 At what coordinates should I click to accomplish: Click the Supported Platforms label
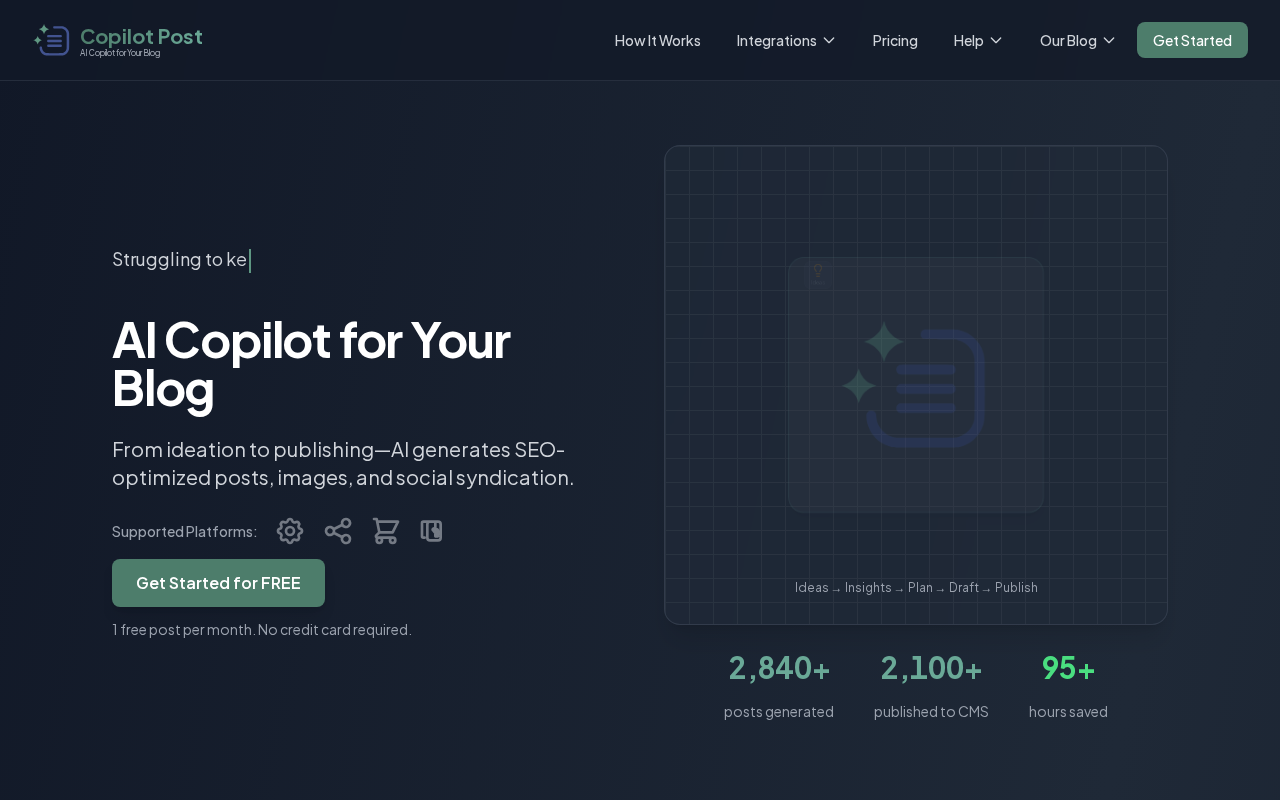(x=184, y=531)
